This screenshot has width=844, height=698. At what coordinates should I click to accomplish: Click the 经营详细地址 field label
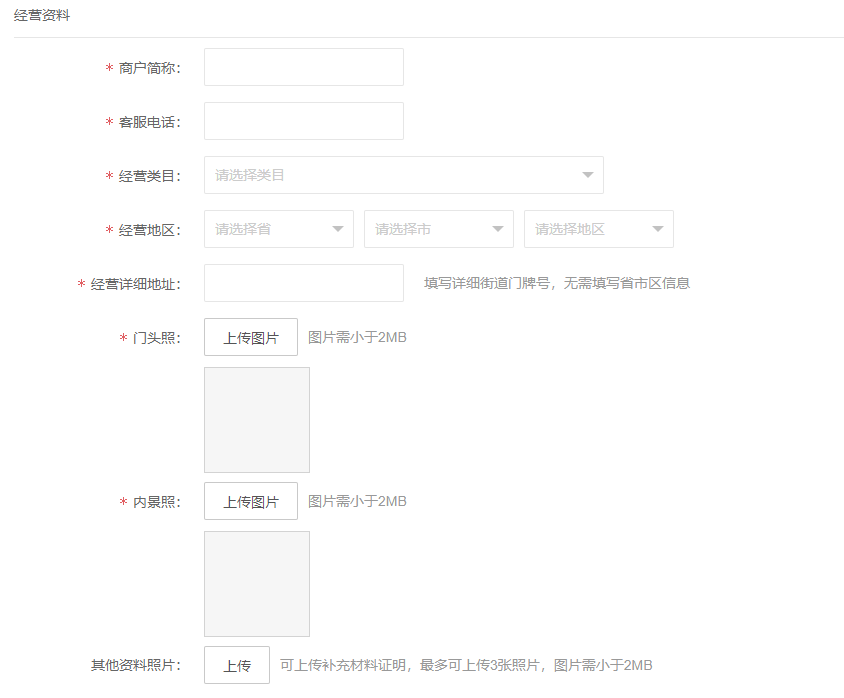[135, 284]
